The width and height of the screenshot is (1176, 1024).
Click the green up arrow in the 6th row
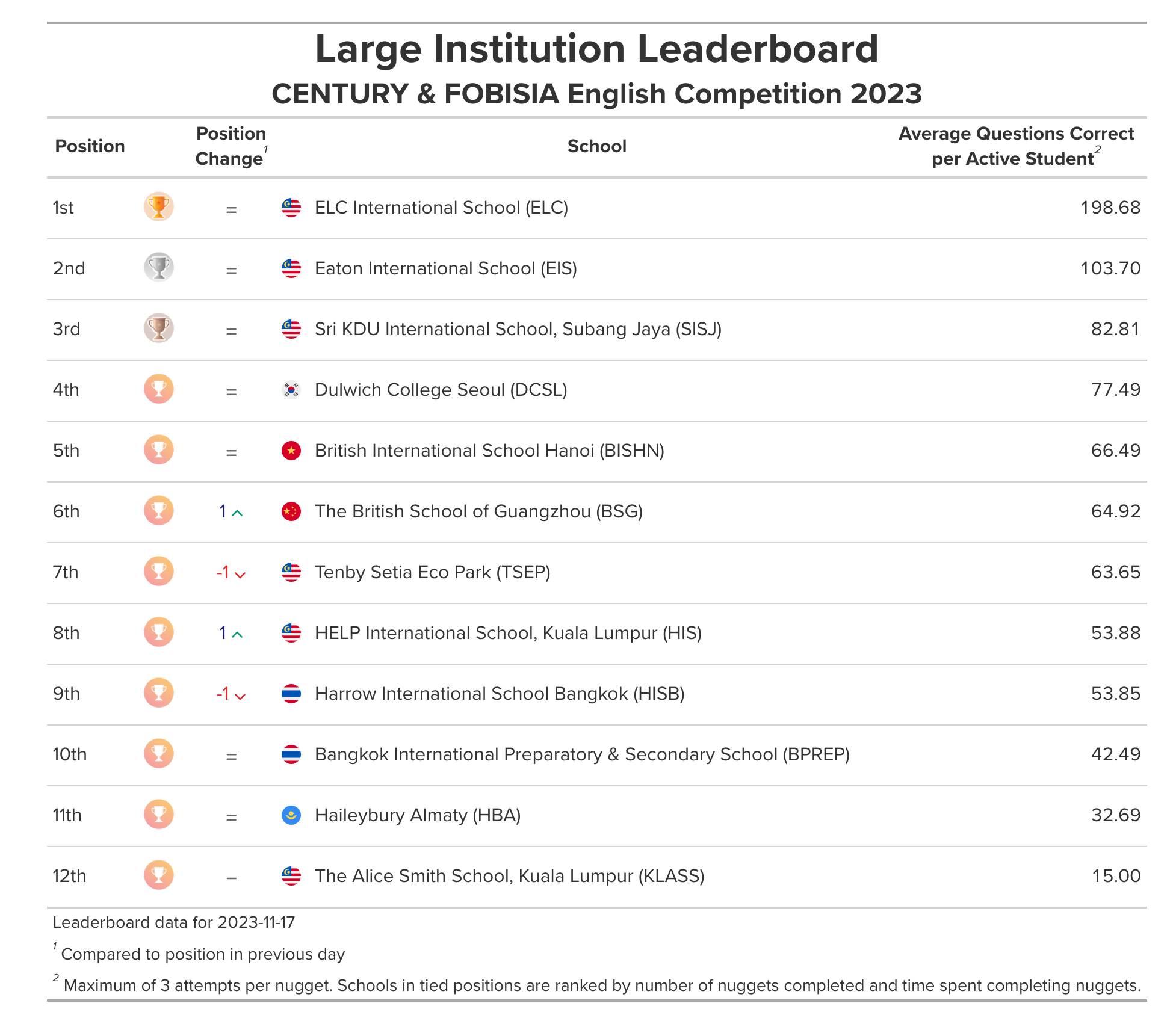(x=237, y=513)
